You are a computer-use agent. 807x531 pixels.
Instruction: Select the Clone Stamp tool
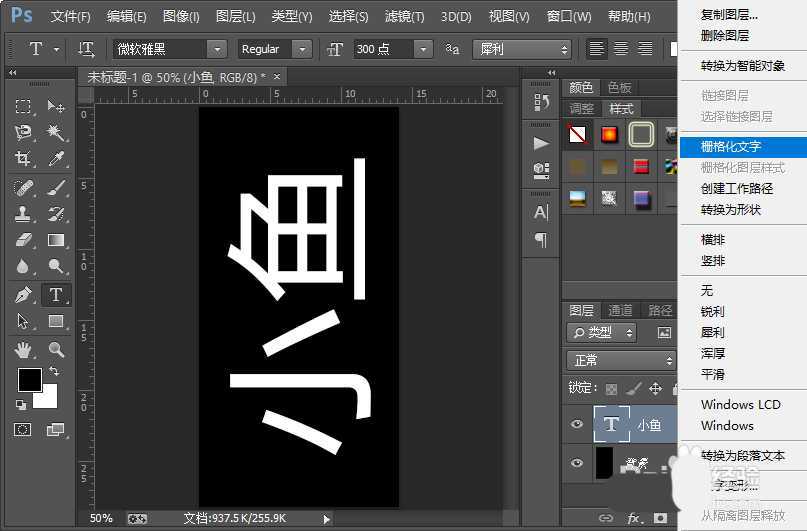point(23,213)
